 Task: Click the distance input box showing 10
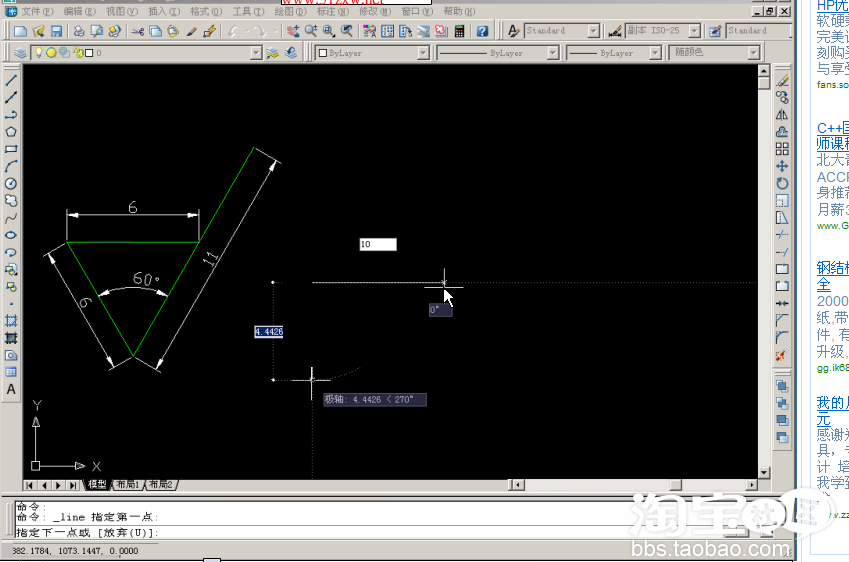click(378, 244)
